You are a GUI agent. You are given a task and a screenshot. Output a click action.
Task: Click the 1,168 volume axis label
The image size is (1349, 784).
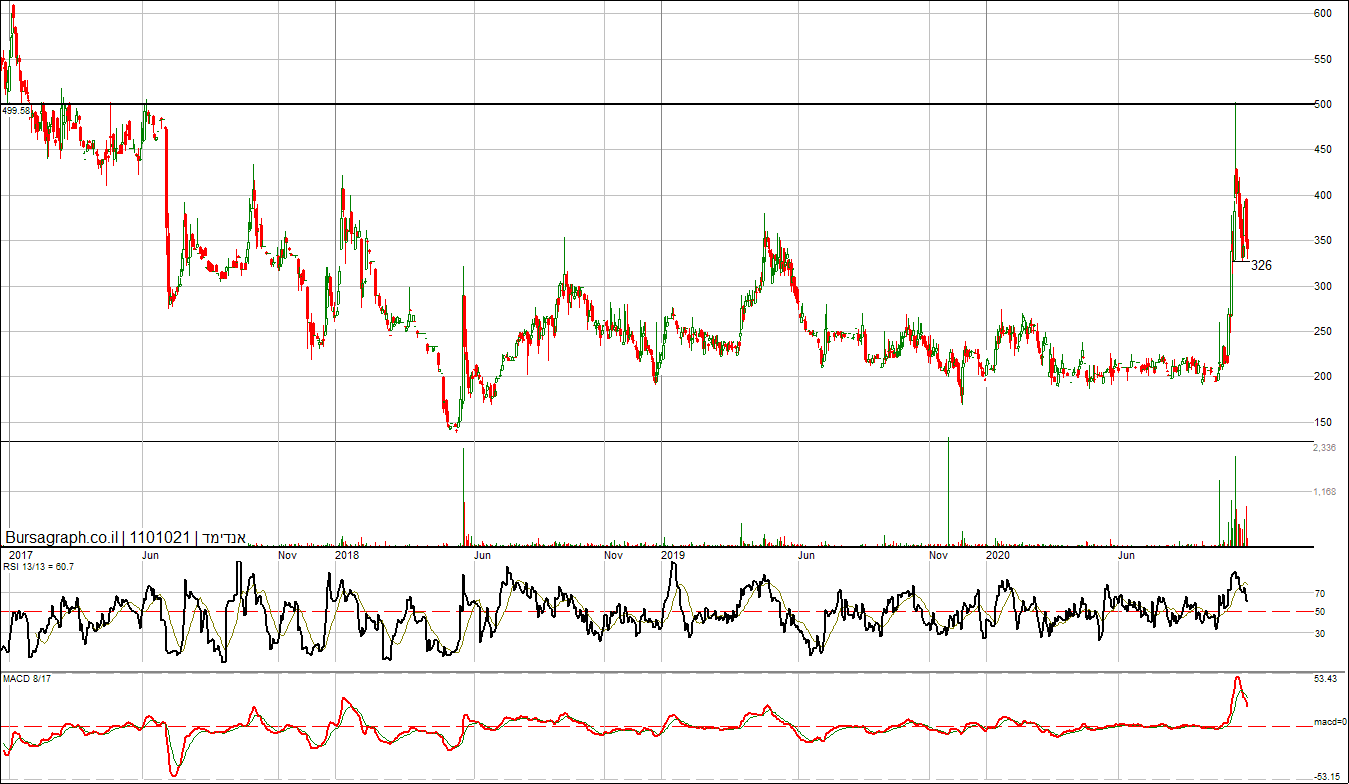pyautogui.click(x=1325, y=492)
